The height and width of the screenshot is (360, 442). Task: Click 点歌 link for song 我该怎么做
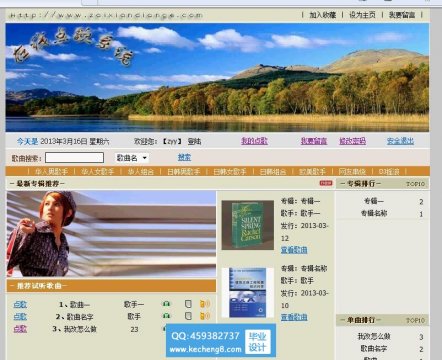click(20, 329)
